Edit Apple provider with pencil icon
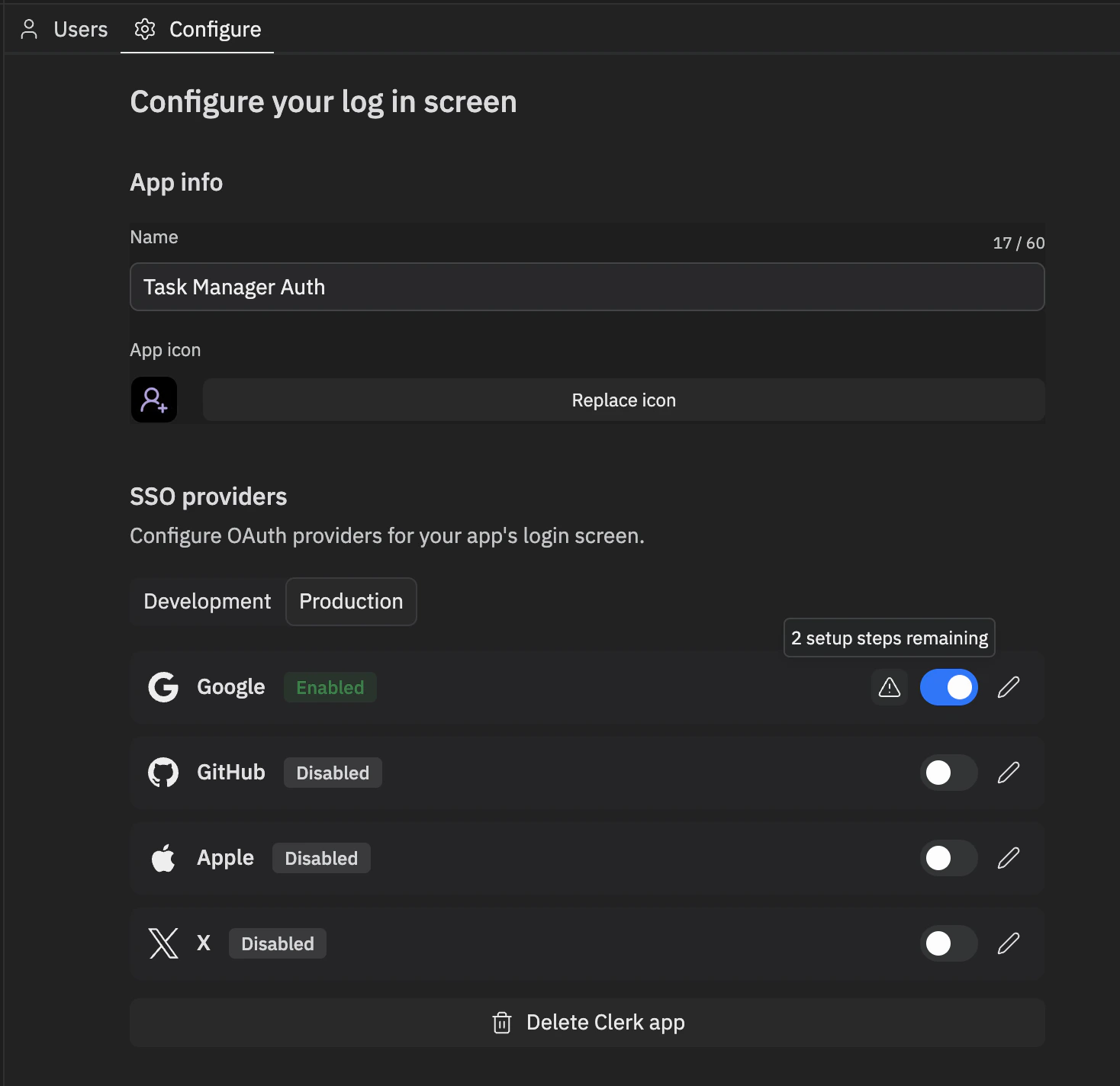The width and height of the screenshot is (1120, 1086). point(1009,858)
